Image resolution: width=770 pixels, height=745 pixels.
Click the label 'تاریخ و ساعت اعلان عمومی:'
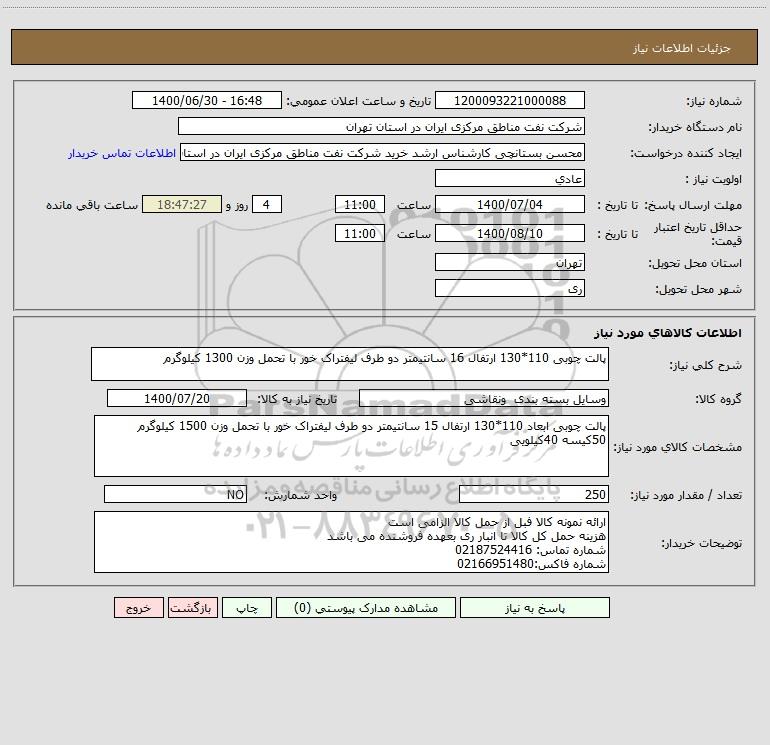[x=358, y=102]
